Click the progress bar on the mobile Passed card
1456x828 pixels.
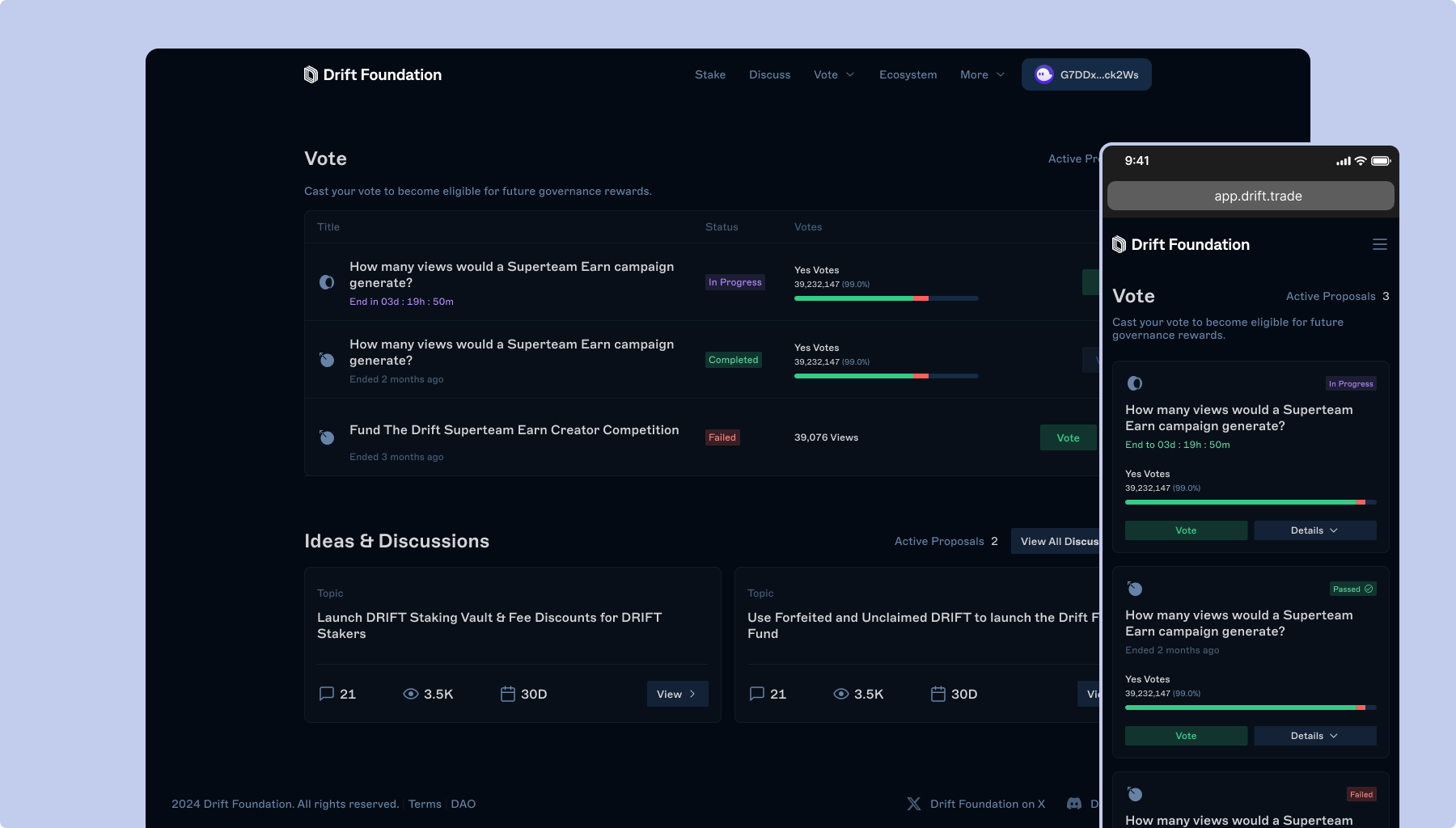[1251, 708]
